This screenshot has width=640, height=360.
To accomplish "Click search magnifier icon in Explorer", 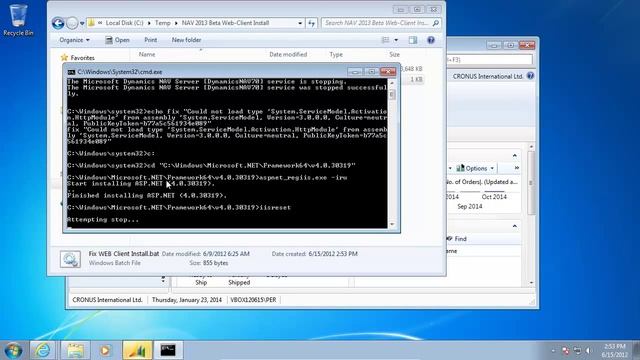I will (x=436, y=23).
